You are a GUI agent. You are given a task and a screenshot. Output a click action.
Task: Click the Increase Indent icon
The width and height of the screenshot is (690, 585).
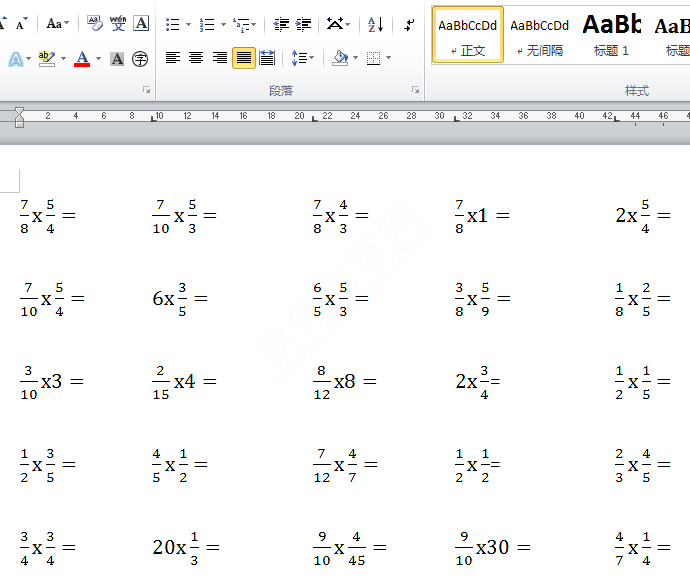(303, 24)
